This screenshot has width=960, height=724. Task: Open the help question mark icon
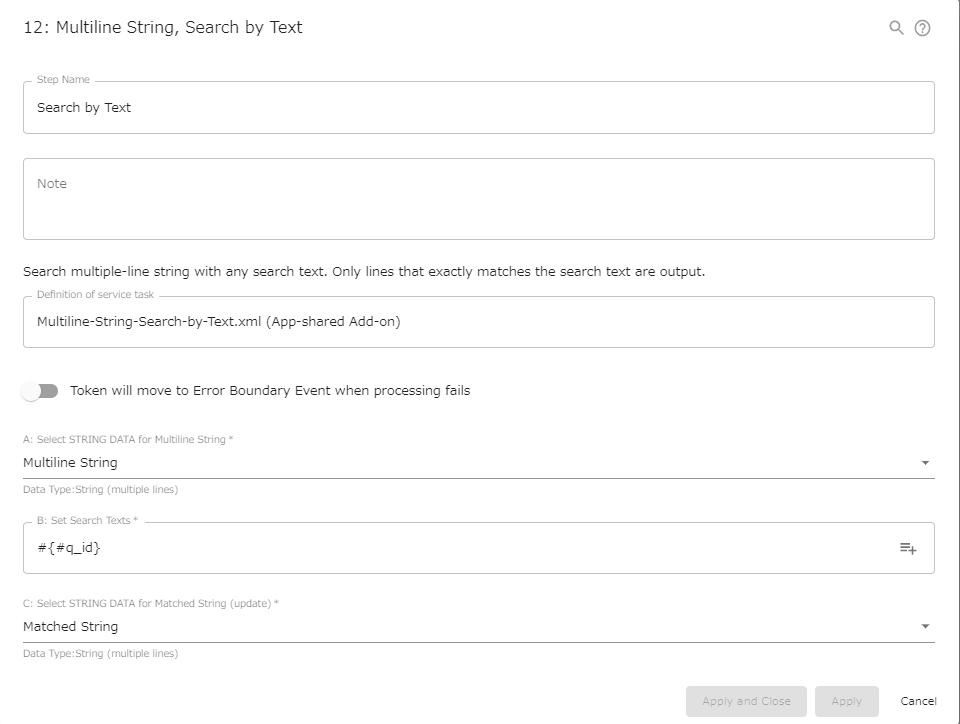point(923,28)
